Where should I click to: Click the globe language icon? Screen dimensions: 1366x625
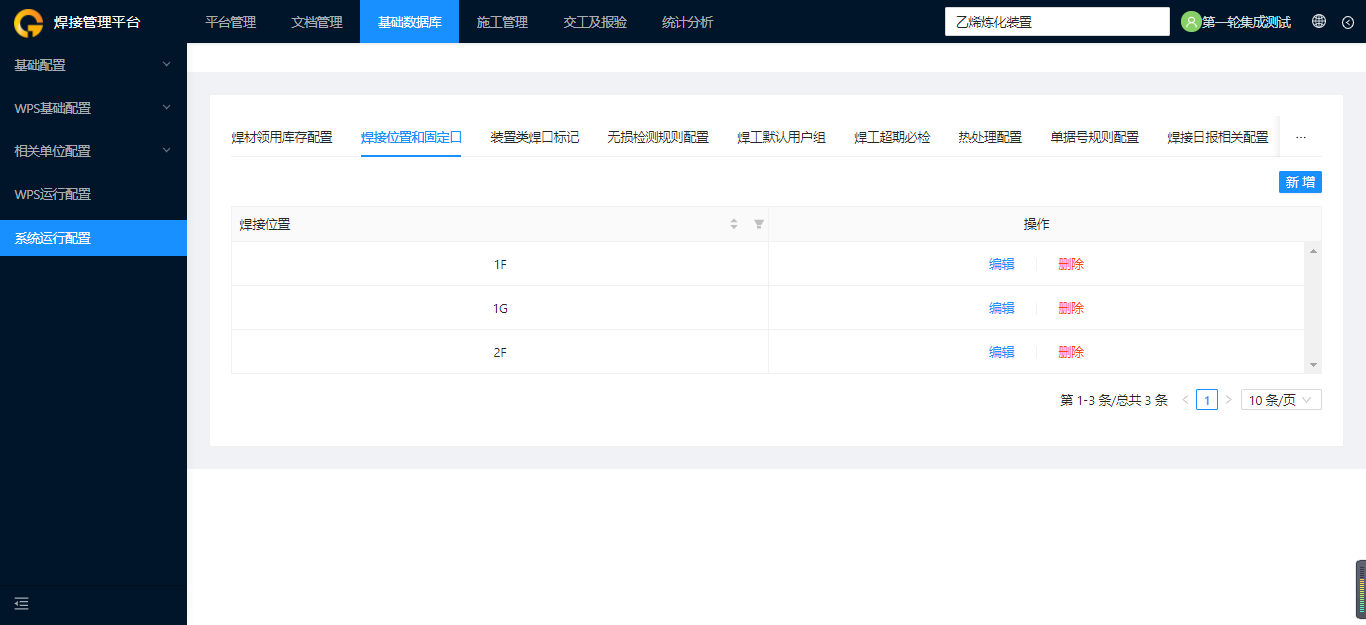(x=1319, y=22)
